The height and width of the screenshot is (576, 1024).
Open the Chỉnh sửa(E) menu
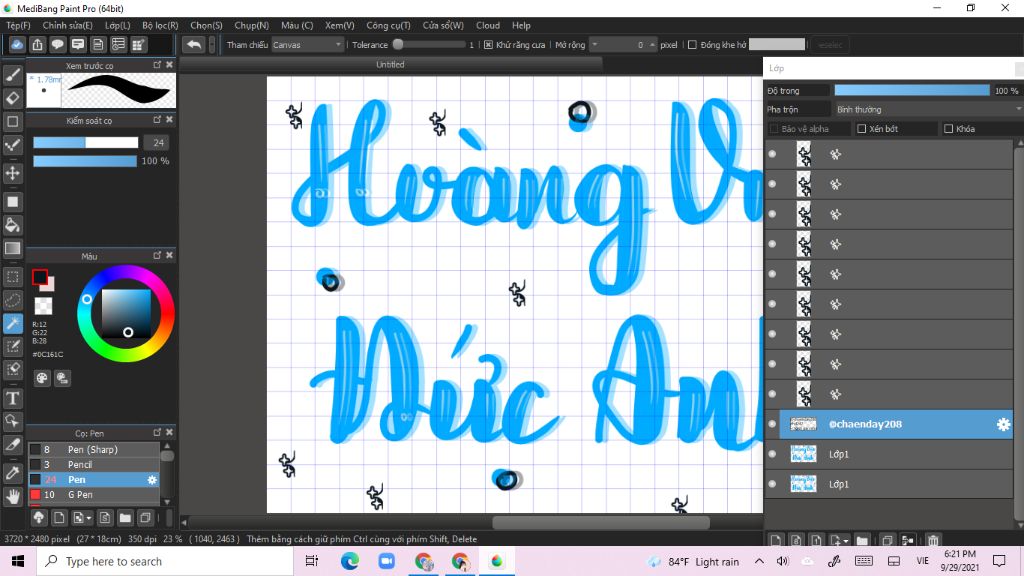[x=67, y=25]
